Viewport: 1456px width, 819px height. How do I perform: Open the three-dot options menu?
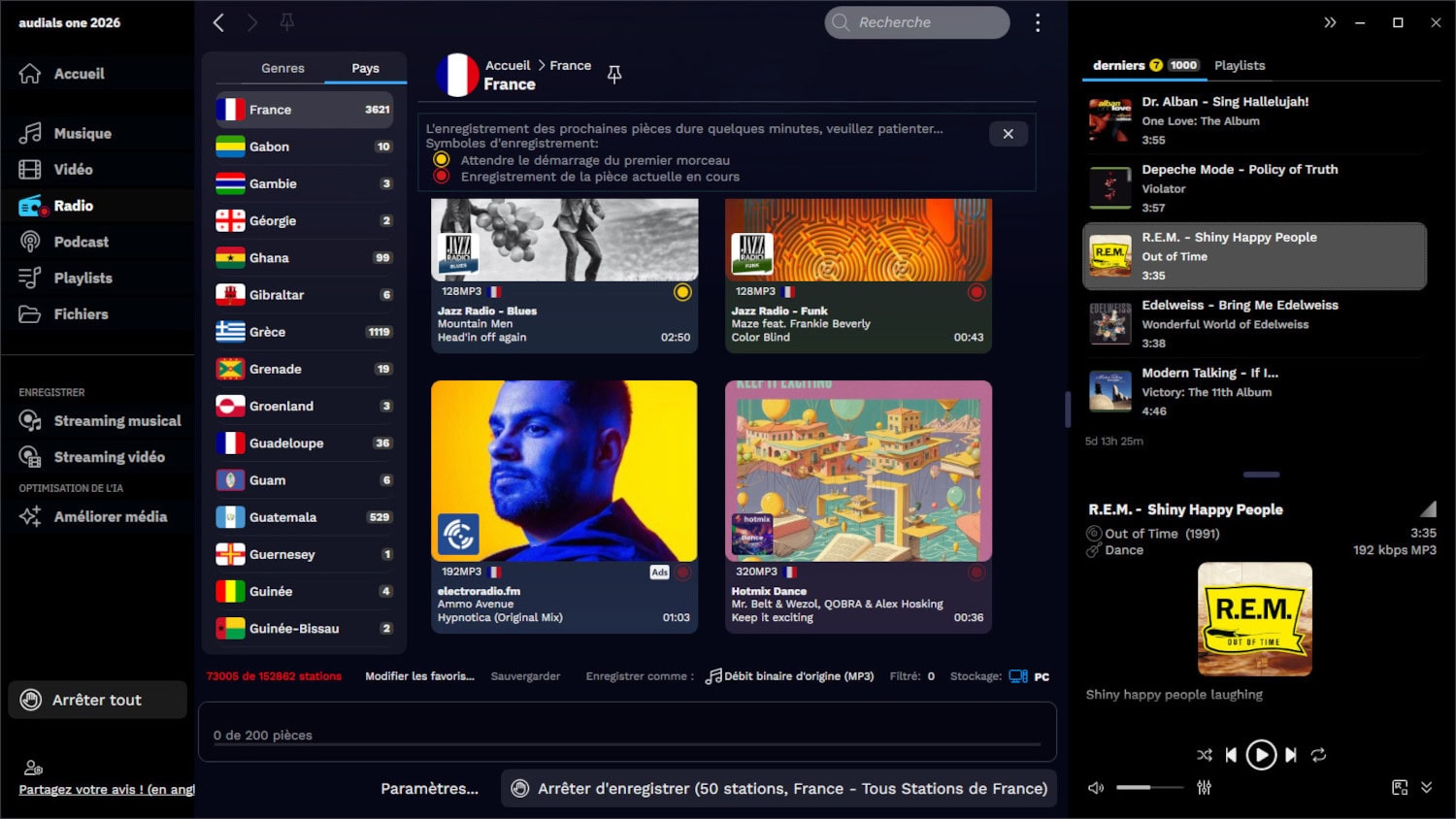point(1038,22)
